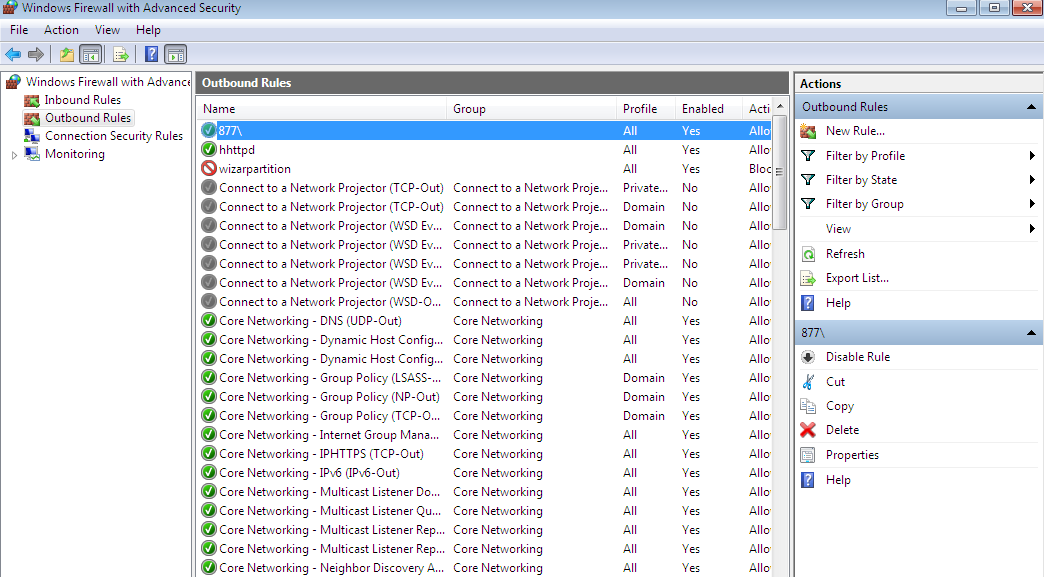Click Refresh in the Actions pane
The height and width of the screenshot is (577, 1044).
tap(845, 254)
